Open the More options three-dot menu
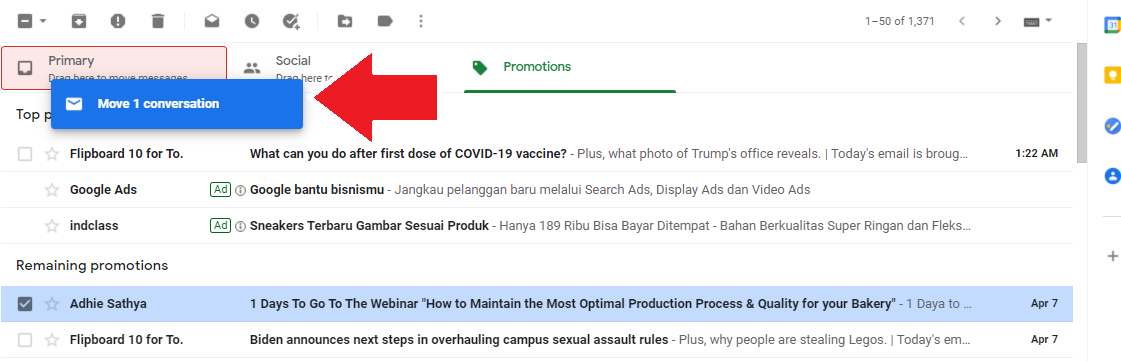 [x=421, y=21]
